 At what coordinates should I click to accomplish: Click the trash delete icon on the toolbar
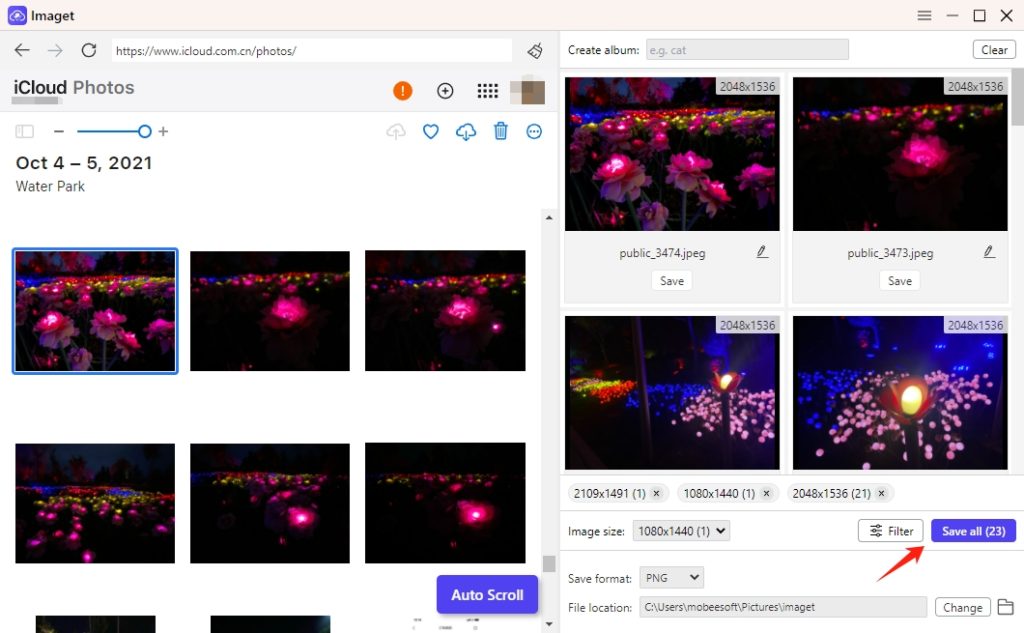pyautogui.click(x=500, y=131)
